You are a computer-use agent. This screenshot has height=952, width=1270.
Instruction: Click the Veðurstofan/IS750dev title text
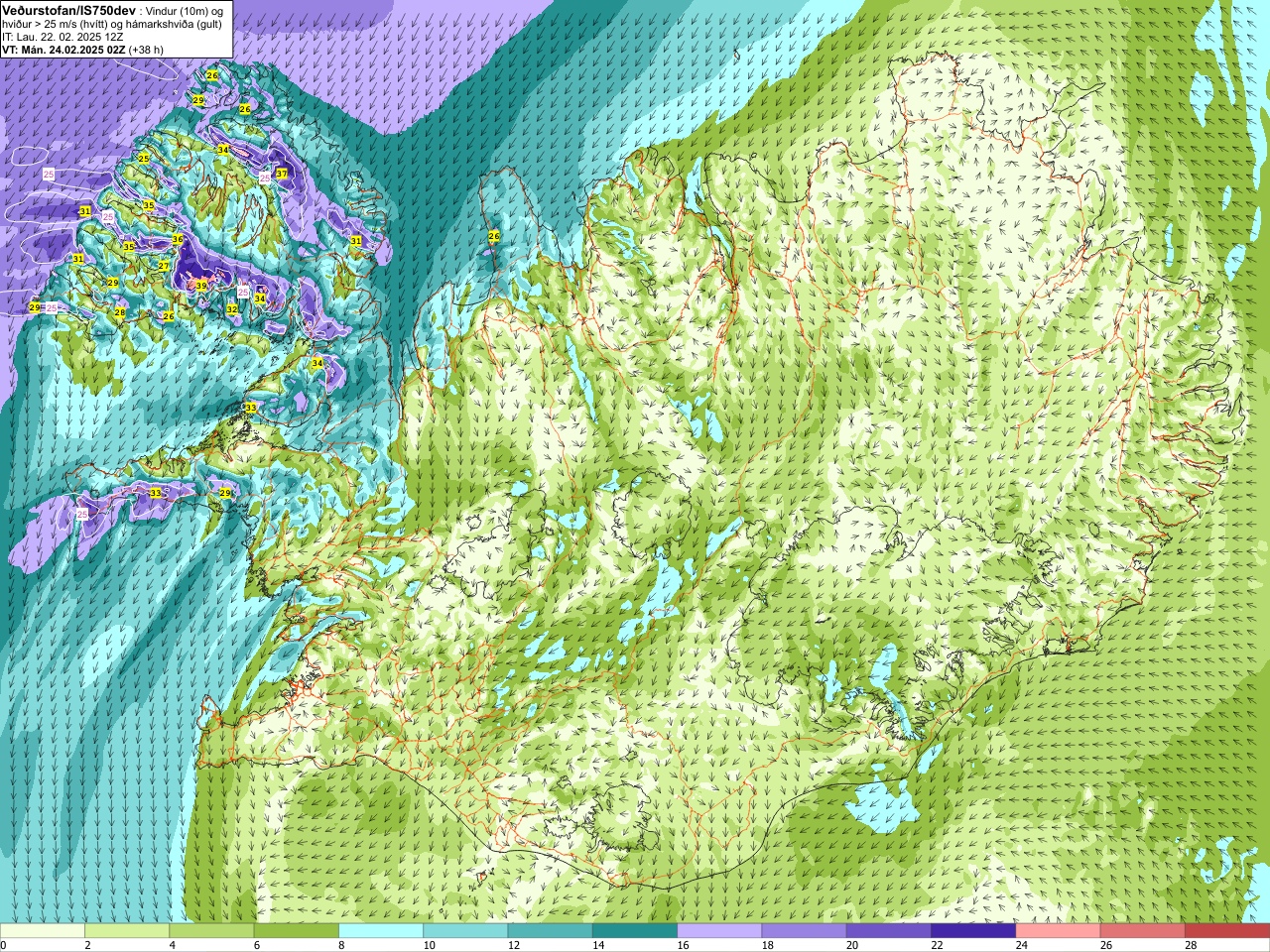coord(69,9)
